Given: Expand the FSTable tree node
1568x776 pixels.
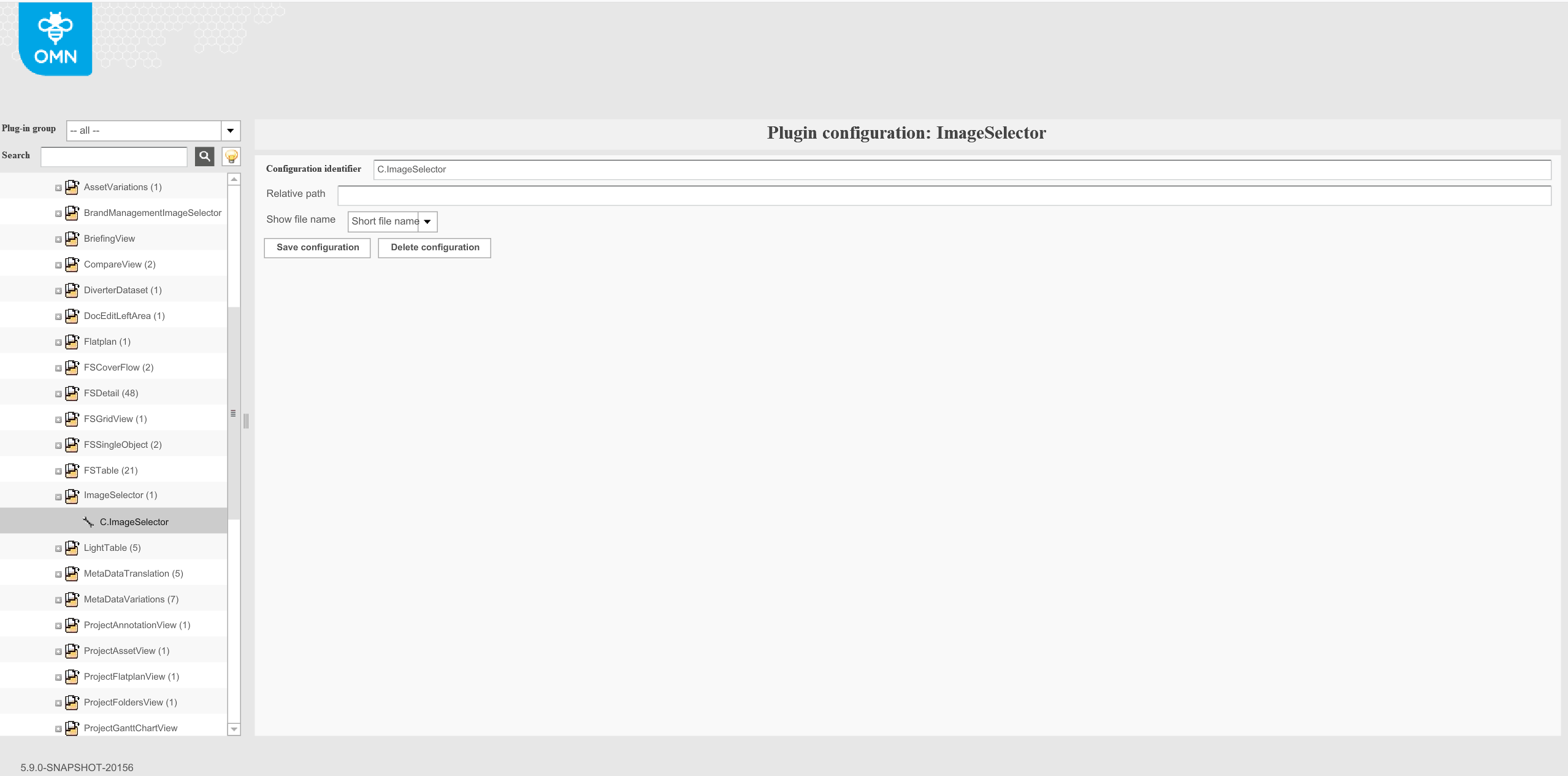Looking at the screenshot, I should [58, 471].
